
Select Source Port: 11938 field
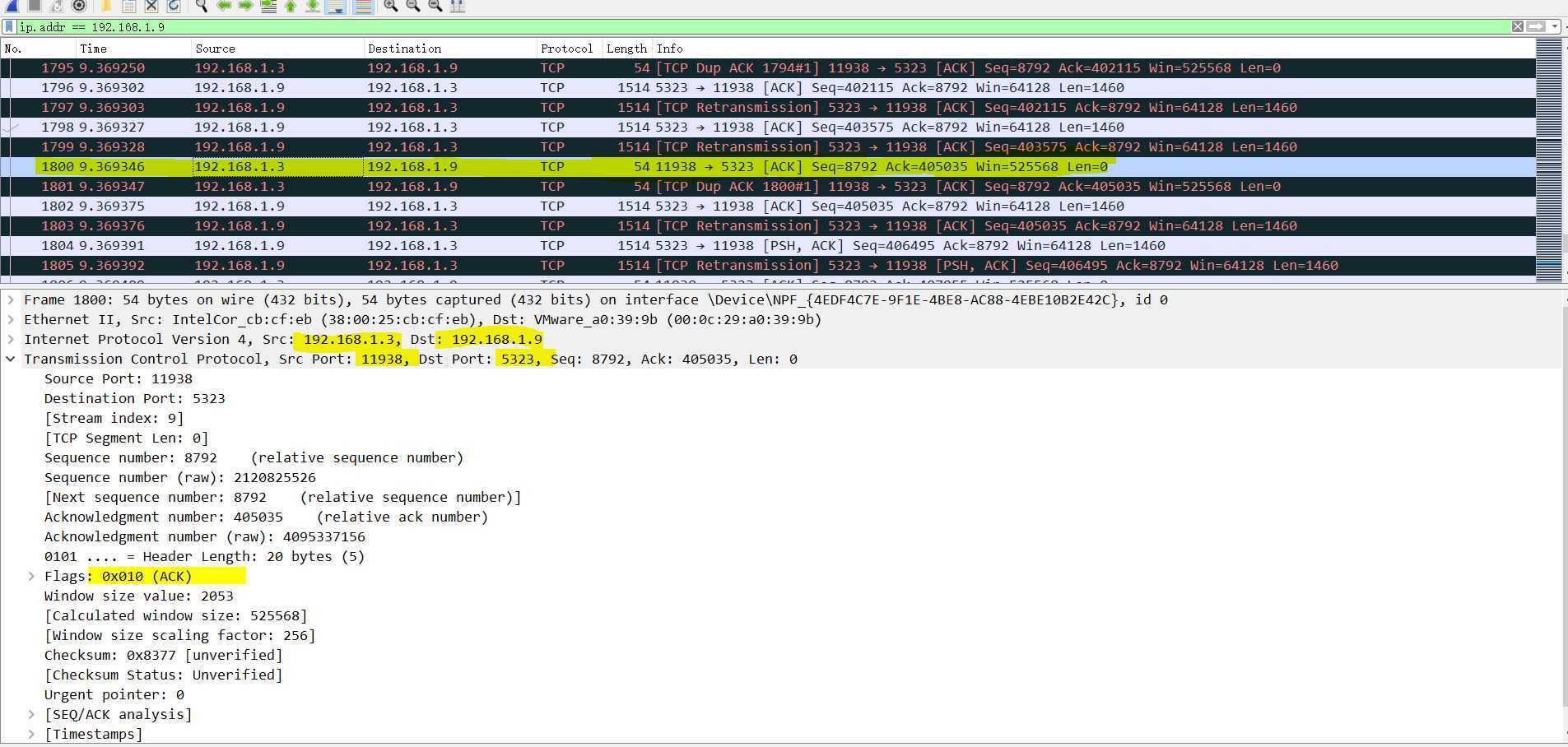(x=119, y=378)
